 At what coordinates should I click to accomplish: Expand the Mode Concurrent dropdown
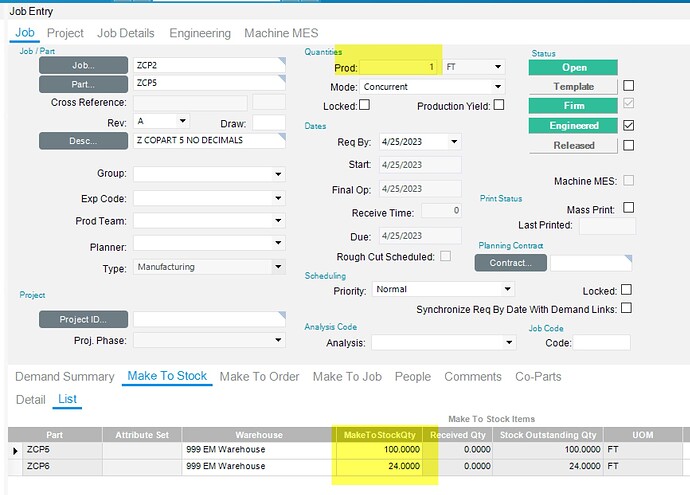[x=498, y=87]
